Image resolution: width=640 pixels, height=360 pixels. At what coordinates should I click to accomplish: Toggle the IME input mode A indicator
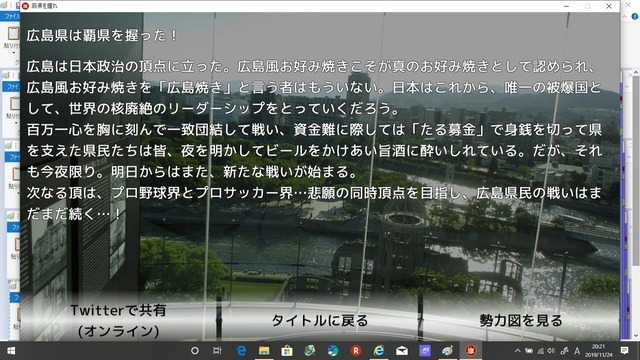click(577, 351)
